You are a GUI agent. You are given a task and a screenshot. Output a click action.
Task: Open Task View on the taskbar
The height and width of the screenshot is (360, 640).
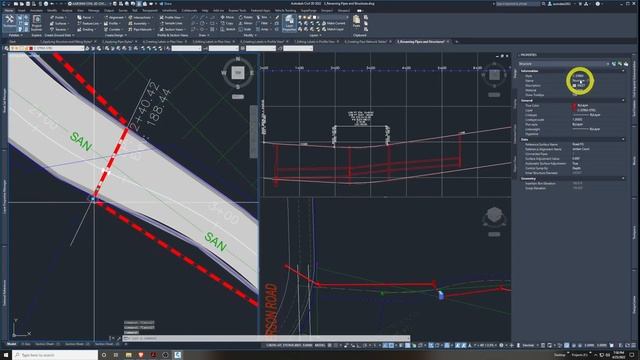coord(116,355)
